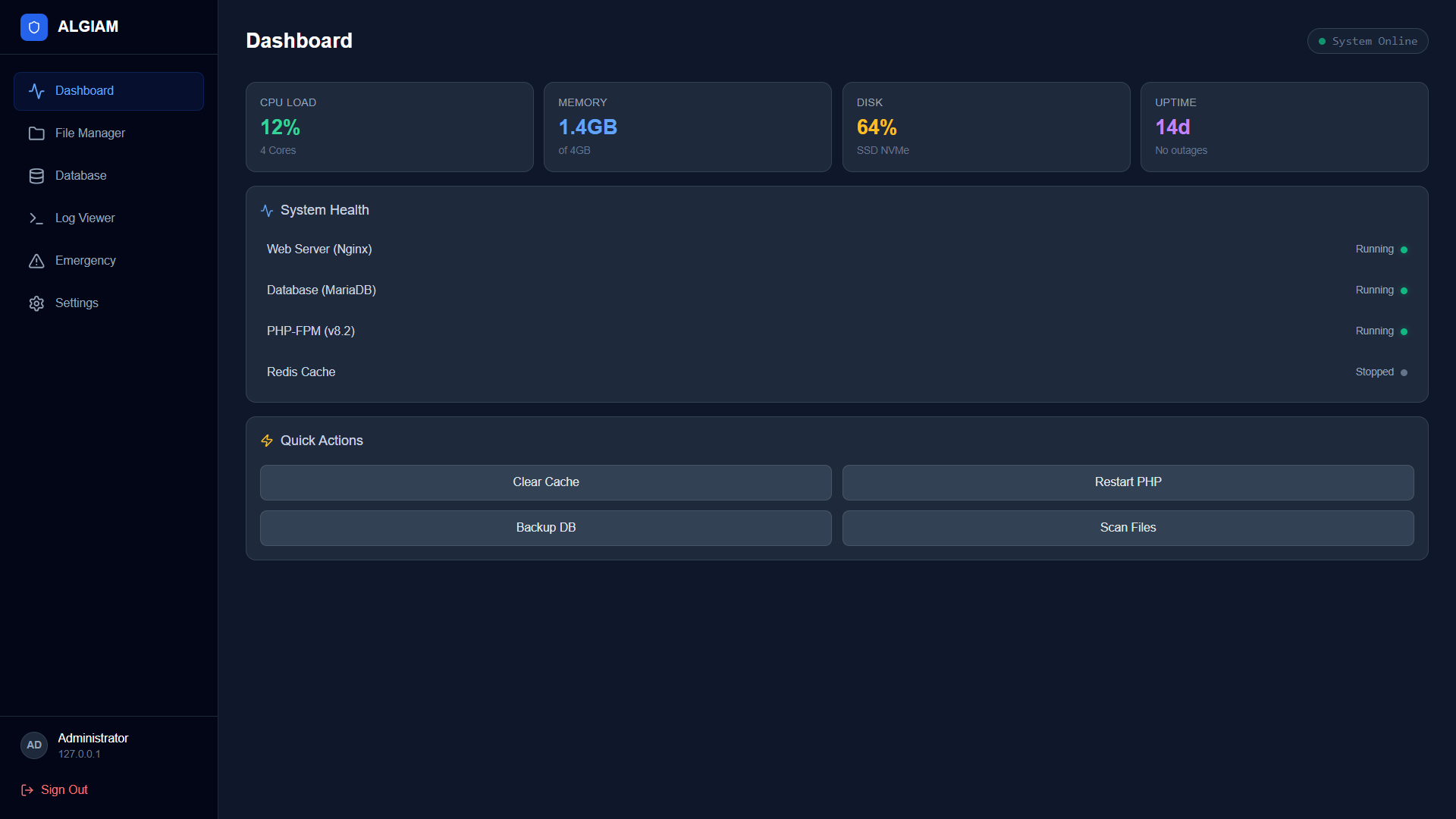Click the Emergency warning triangle icon

(36, 261)
